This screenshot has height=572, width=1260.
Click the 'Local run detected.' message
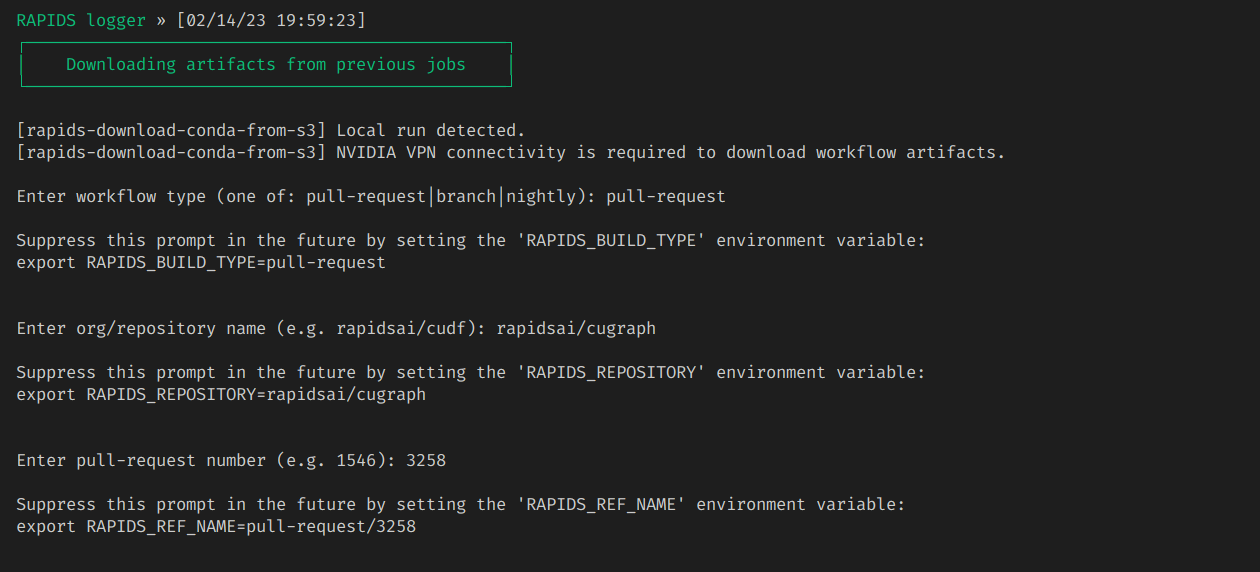coord(430,130)
